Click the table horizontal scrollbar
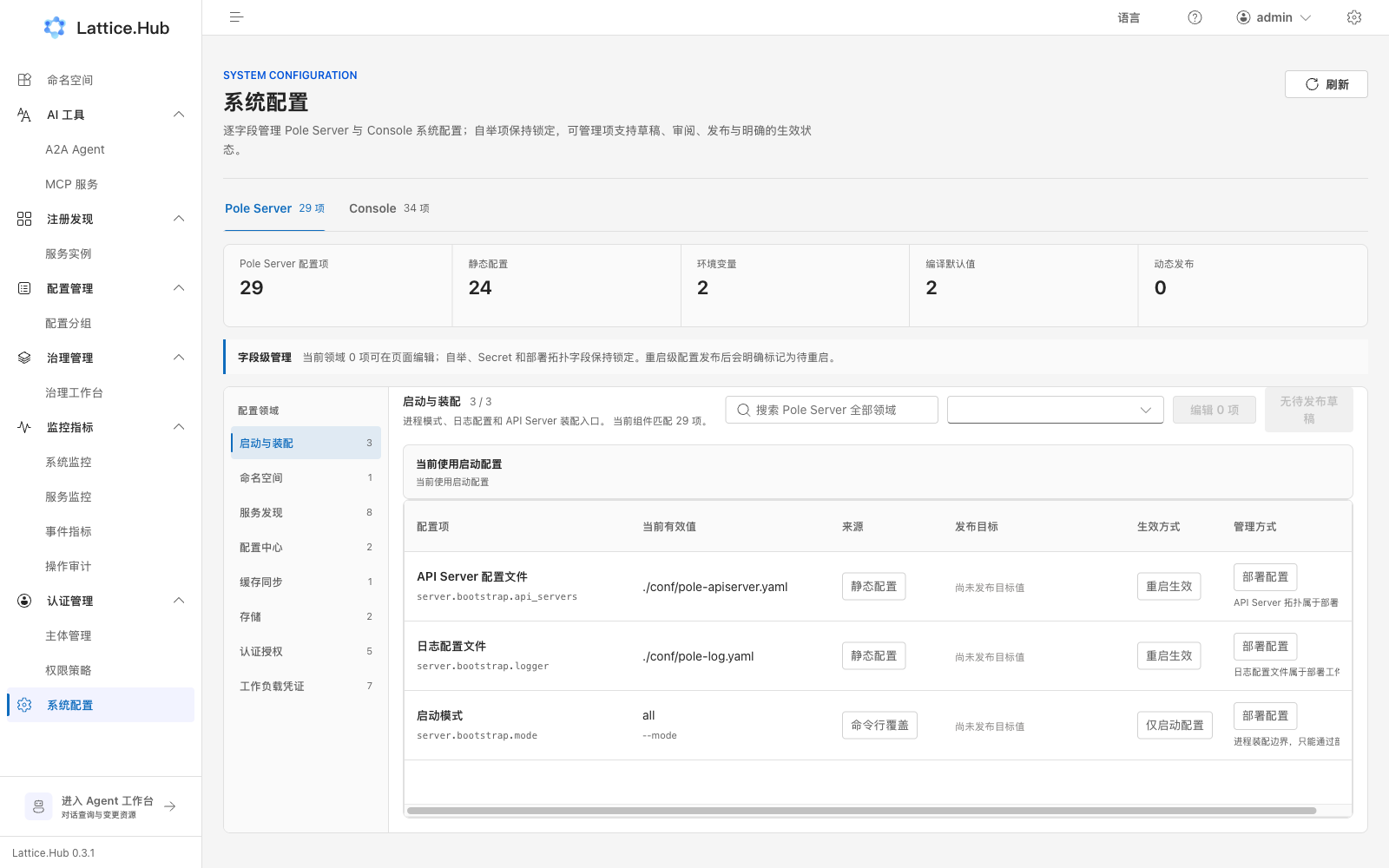1389x868 pixels. tap(861, 811)
